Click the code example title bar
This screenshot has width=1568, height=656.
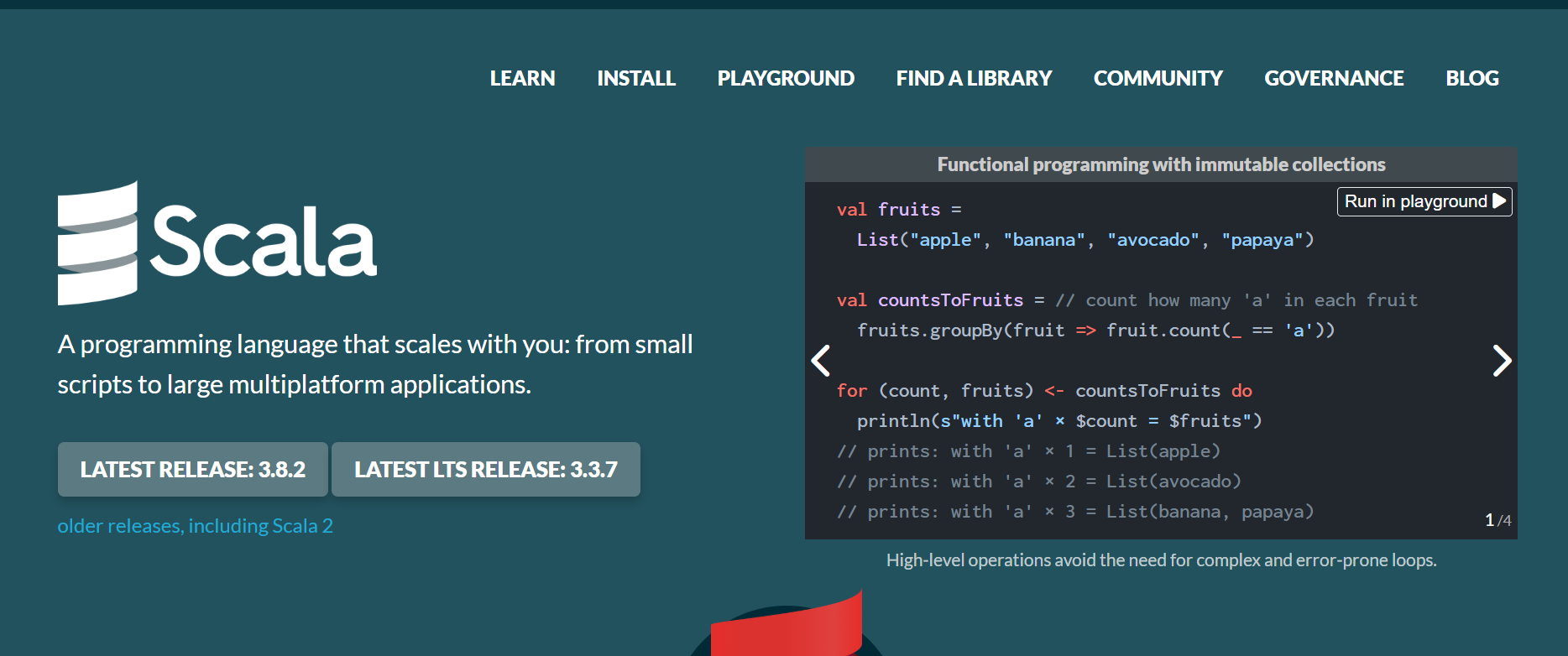[1161, 164]
